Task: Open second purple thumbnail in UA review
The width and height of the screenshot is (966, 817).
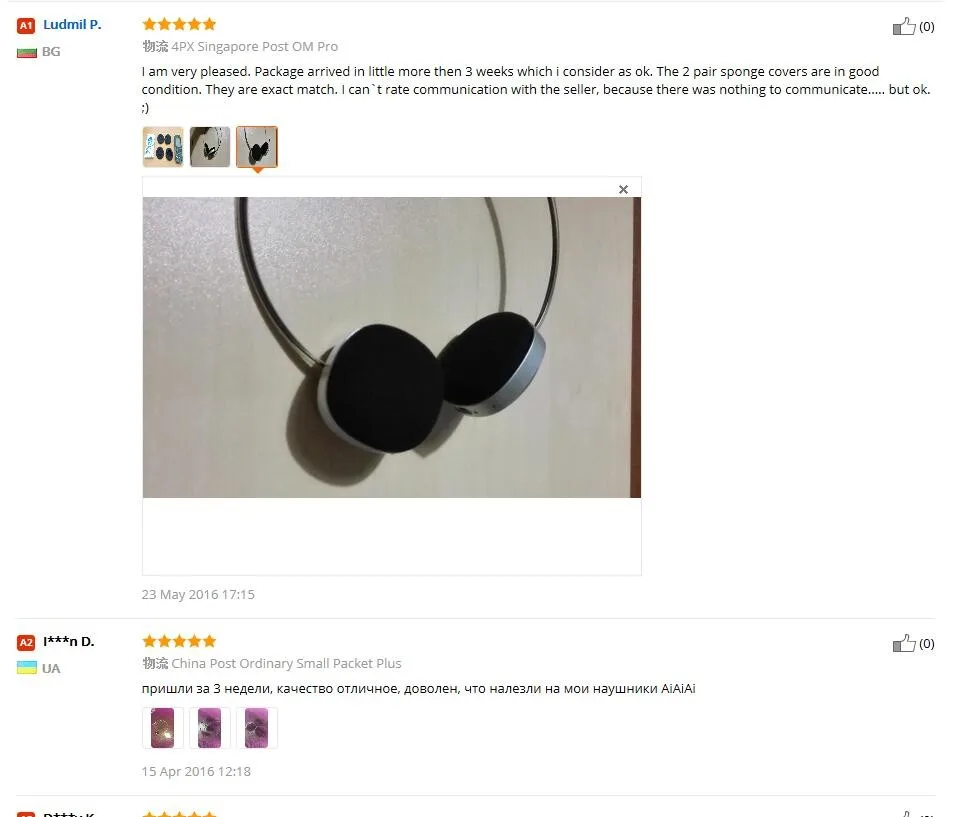Action: point(210,728)
